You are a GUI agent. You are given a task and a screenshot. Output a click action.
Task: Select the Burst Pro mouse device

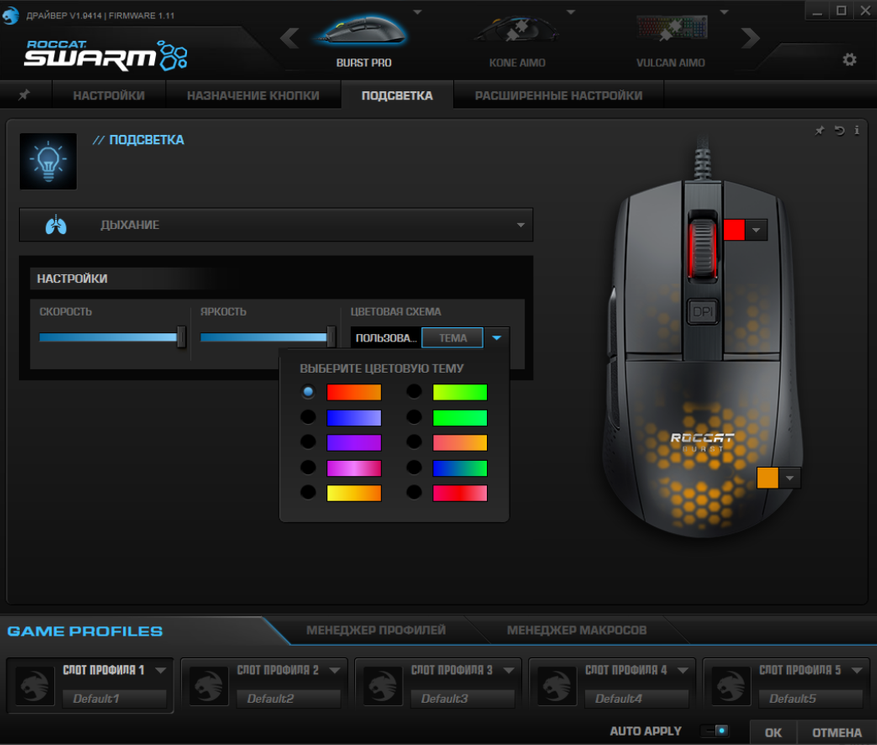(364, 42)
